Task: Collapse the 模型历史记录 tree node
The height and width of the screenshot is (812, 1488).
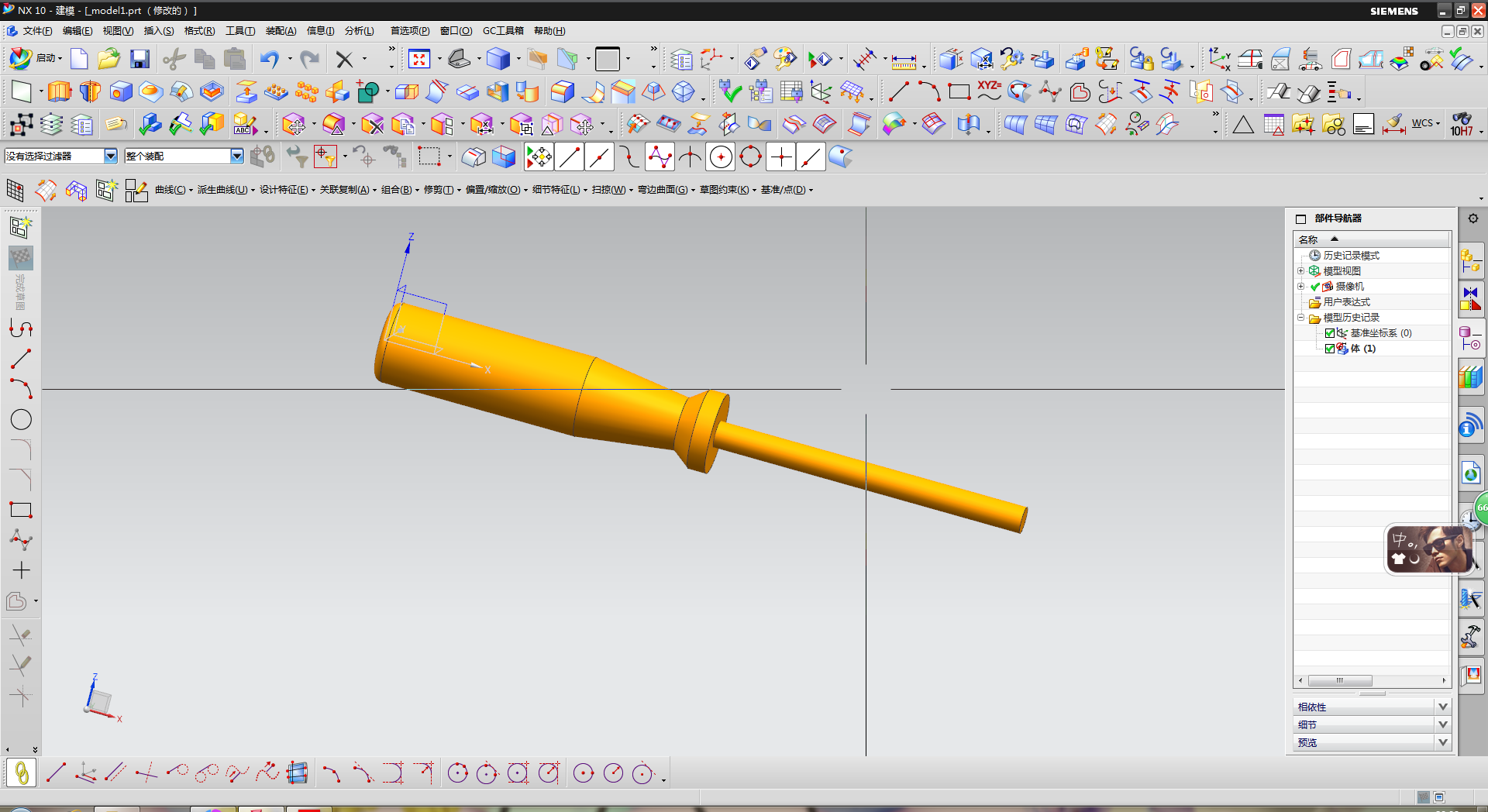Action: click(x=1301, y=318)
